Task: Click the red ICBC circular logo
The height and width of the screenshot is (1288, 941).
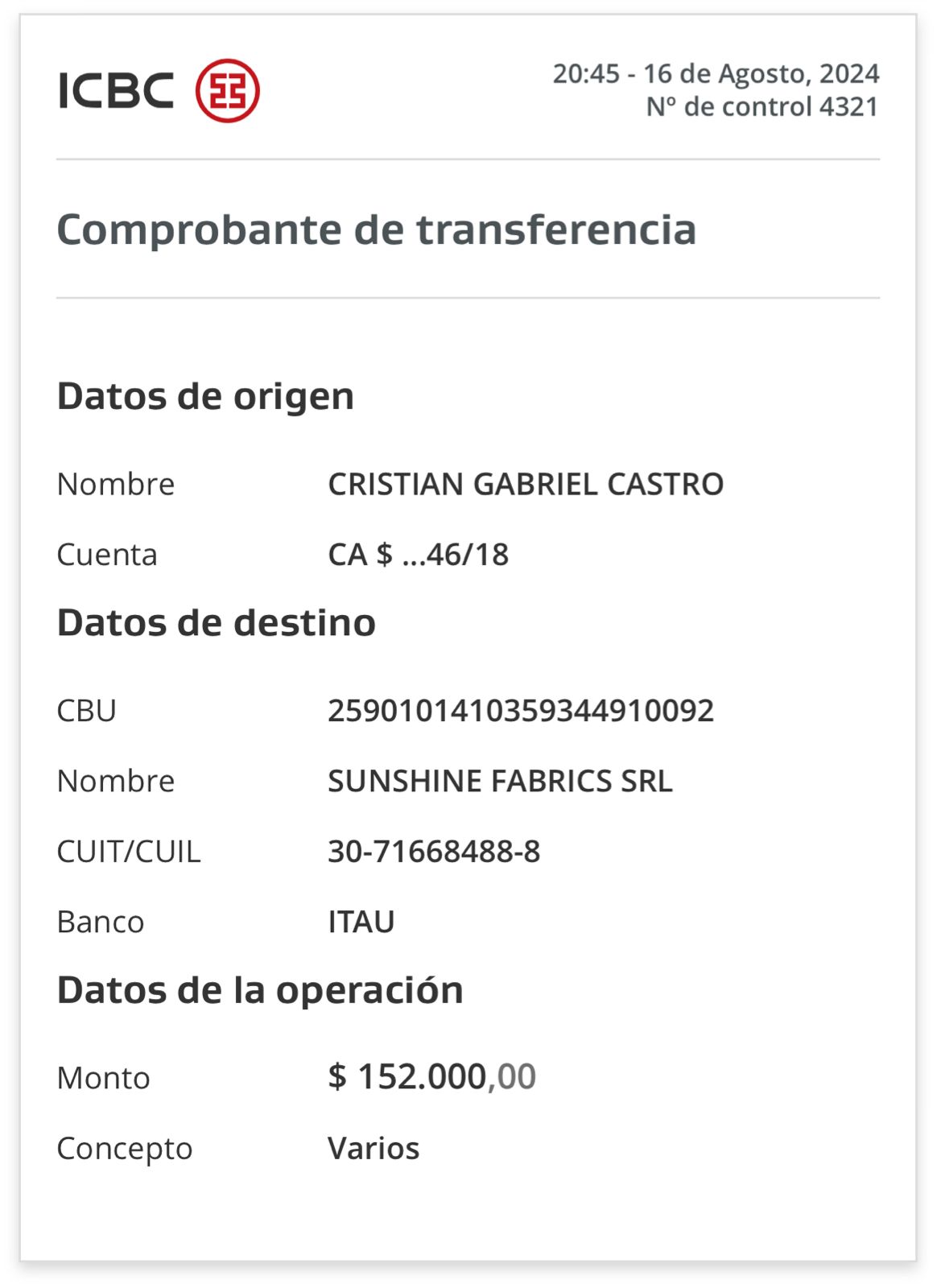Action: click(228, 90)
